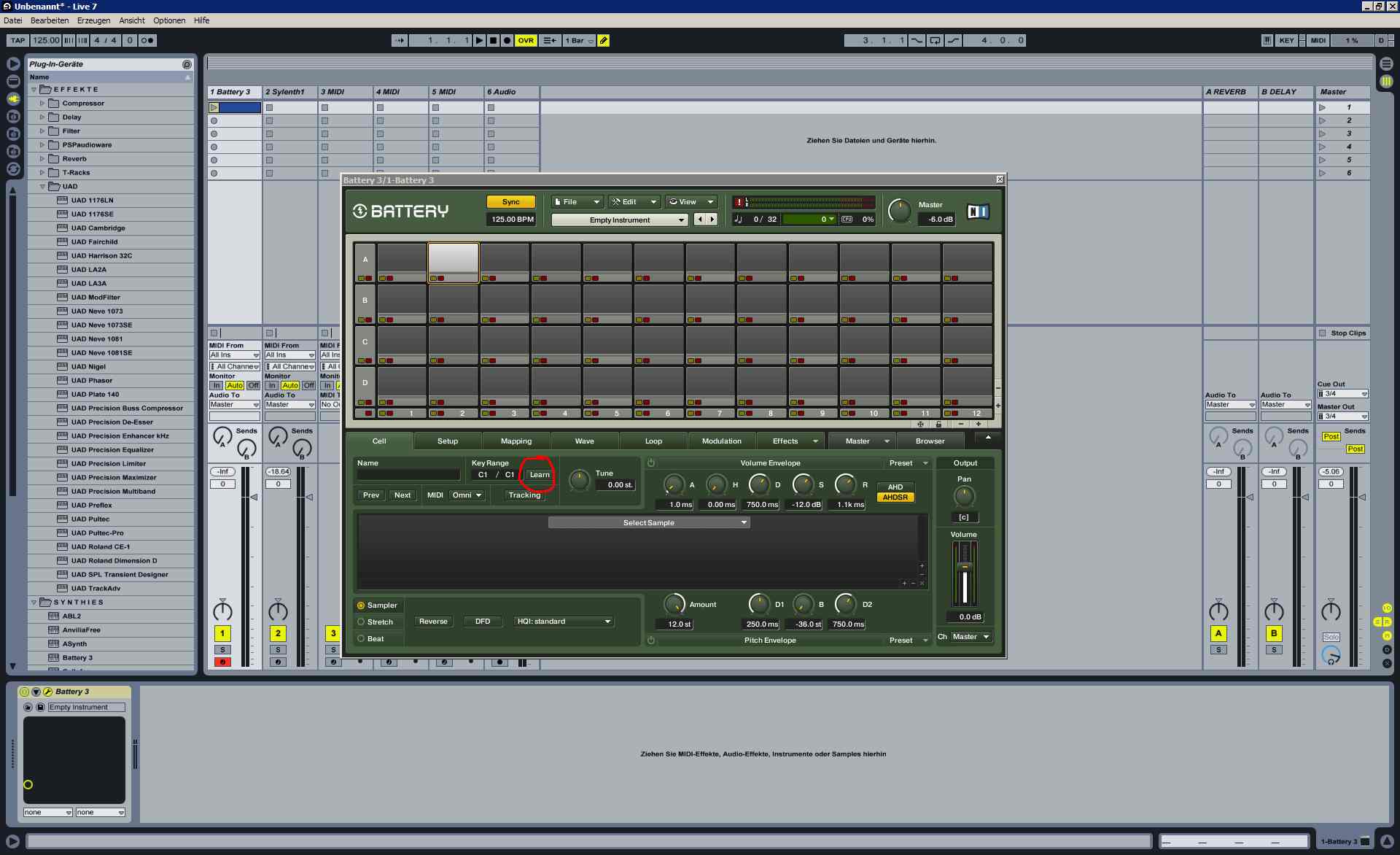Image resolution: width=1400 pixels, height=855 pixels.
Task: Click the Native Instruments NI logo
Action: [x=978, y=212]
